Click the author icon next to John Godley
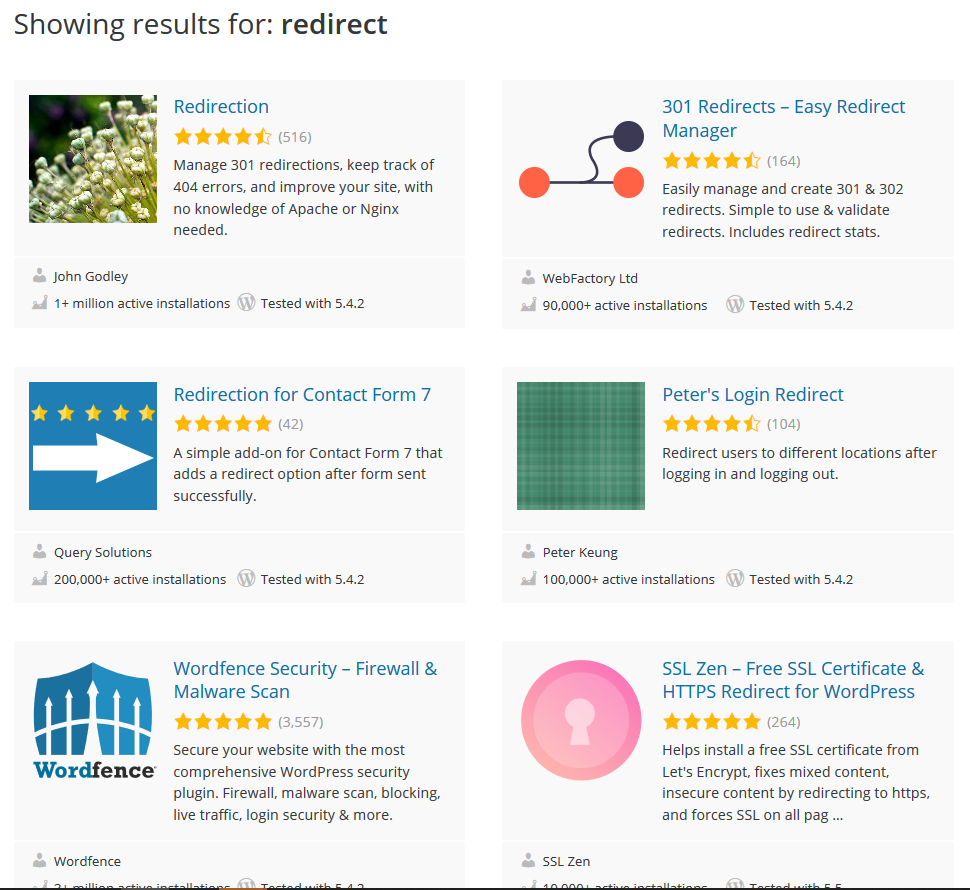This screenshot has height=890, width=970. 40,276
